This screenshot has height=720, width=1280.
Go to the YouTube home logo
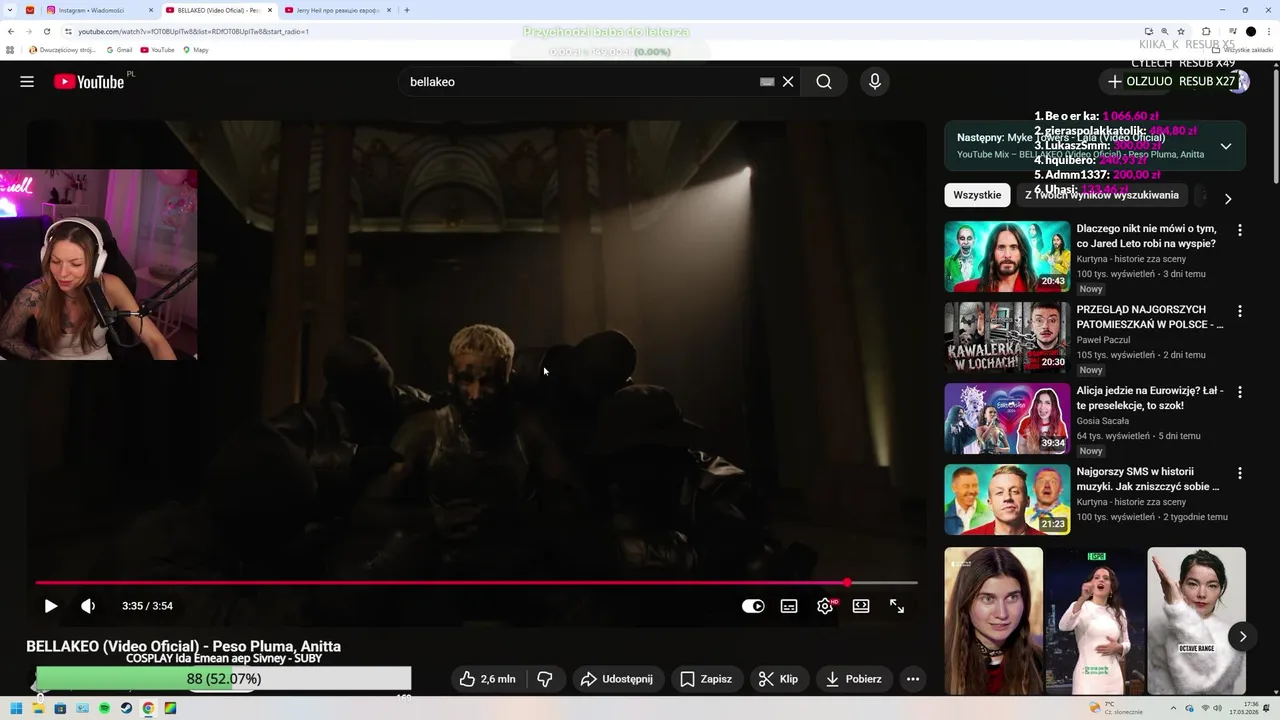(x=90, y=82)
